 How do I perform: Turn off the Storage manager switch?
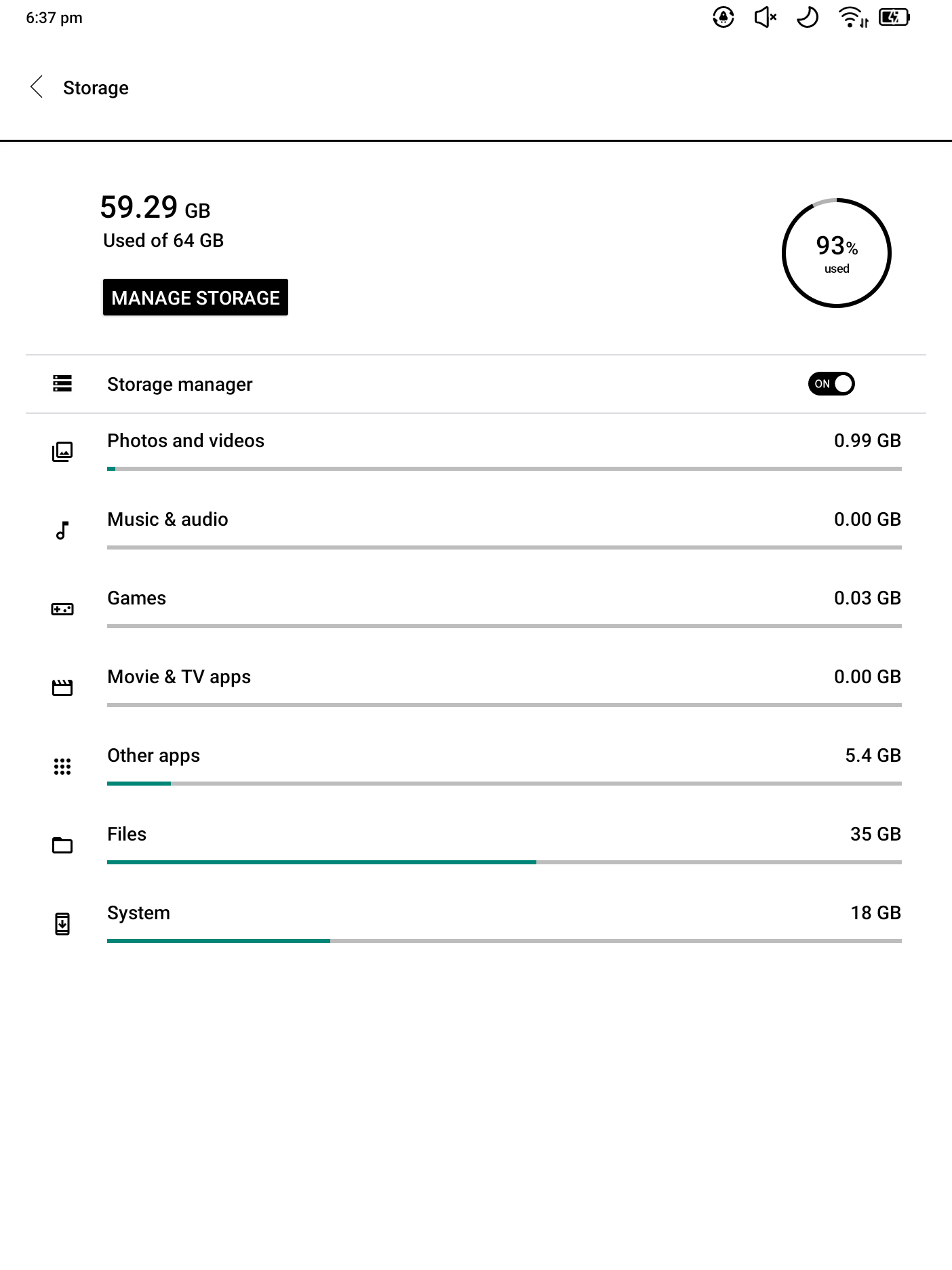tap(831, 384)
